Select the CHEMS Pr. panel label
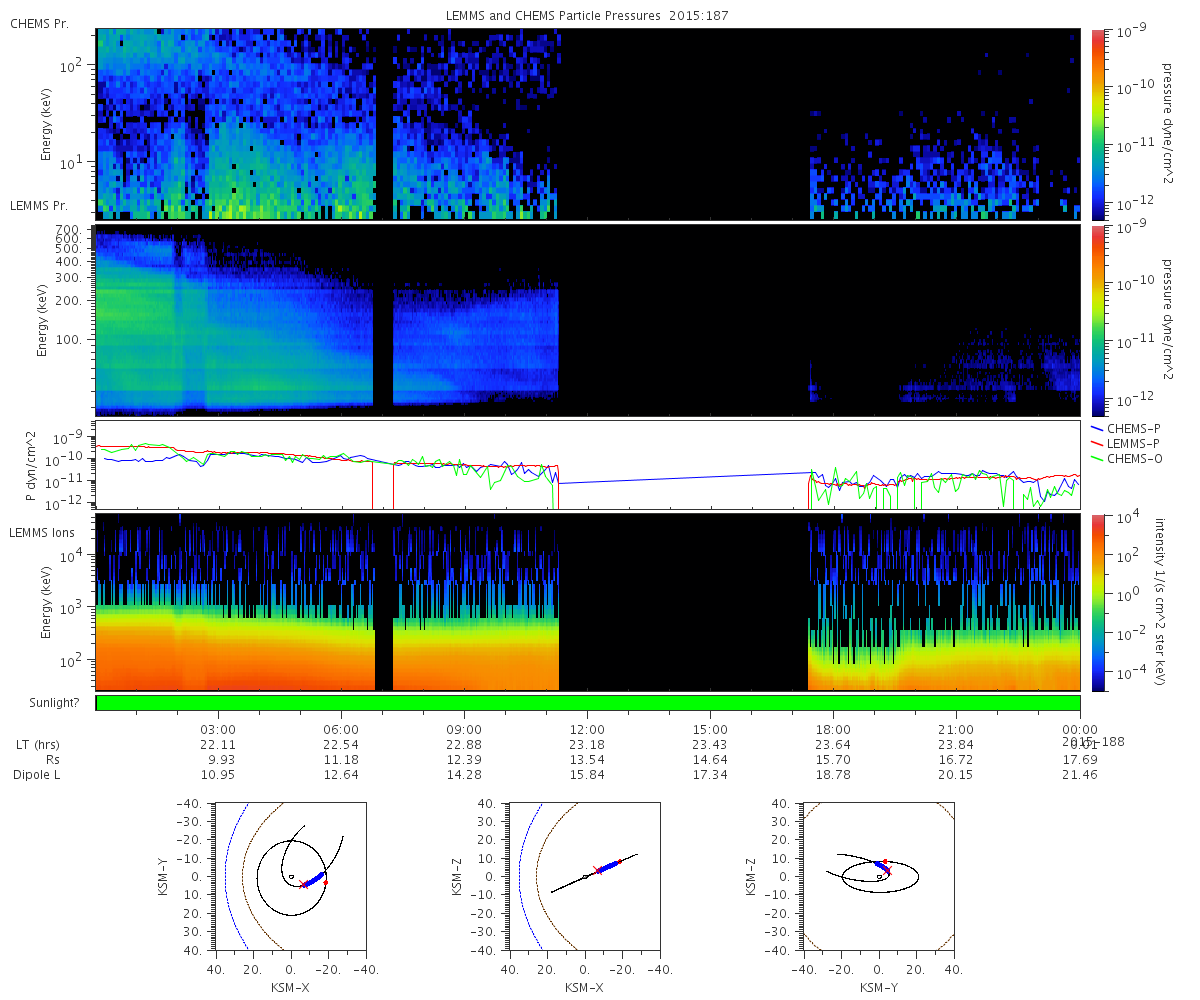Viewport: 1200px width, 1000px height. tap(39, 23)
